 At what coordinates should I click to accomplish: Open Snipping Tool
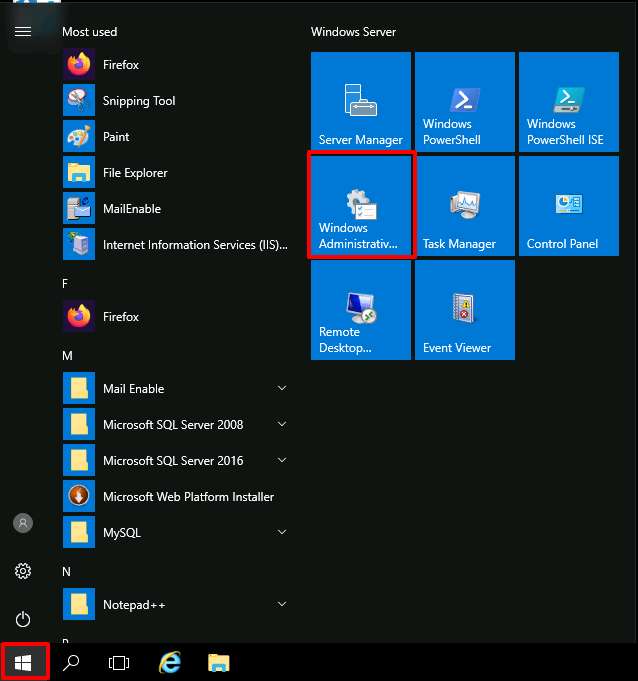coord(175,101)
